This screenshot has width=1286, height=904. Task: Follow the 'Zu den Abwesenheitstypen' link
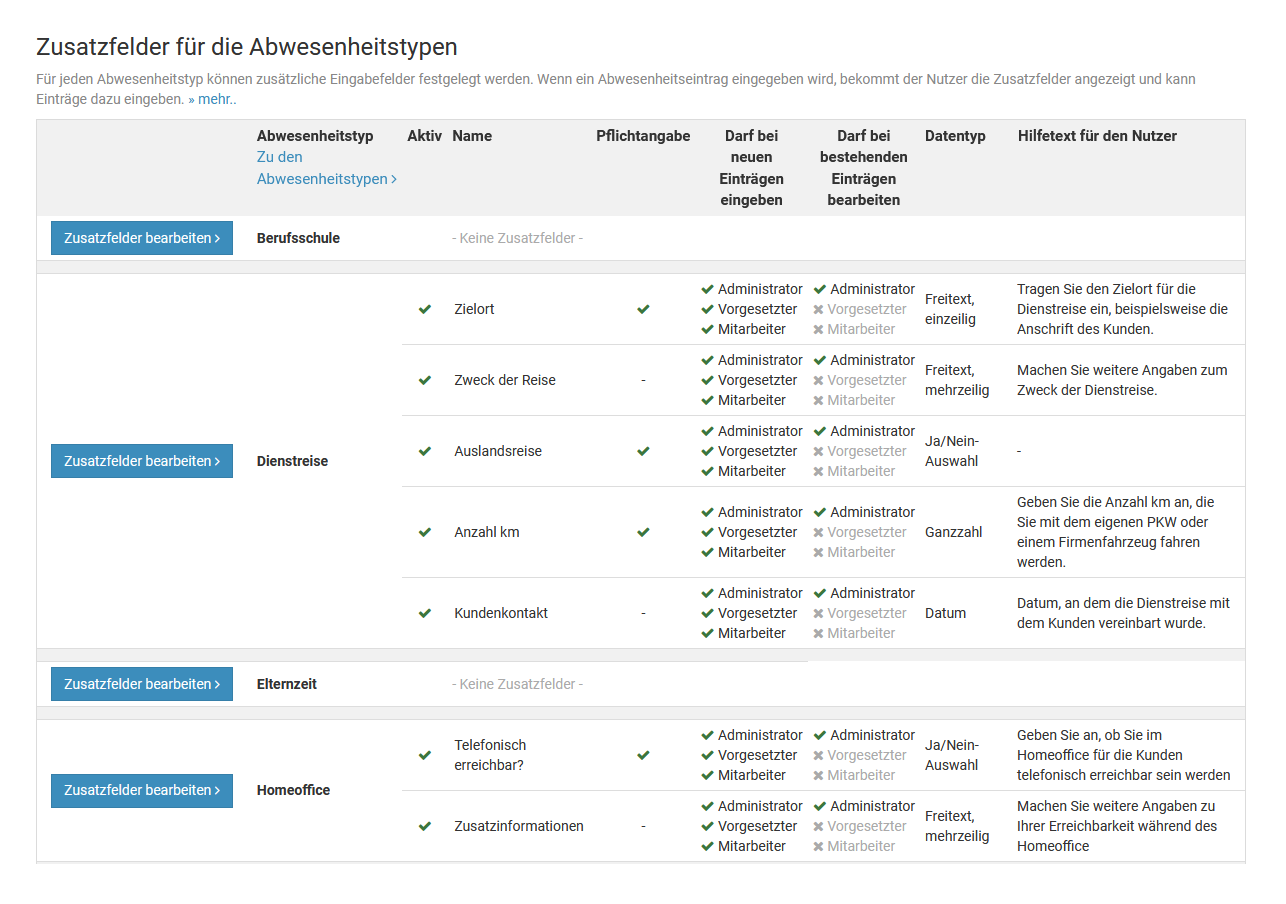coord(326,168)
